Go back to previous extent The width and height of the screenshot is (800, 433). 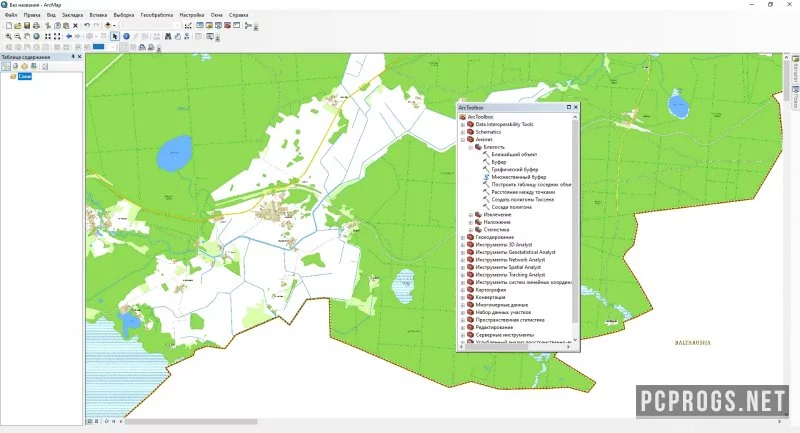coord(69,36)
